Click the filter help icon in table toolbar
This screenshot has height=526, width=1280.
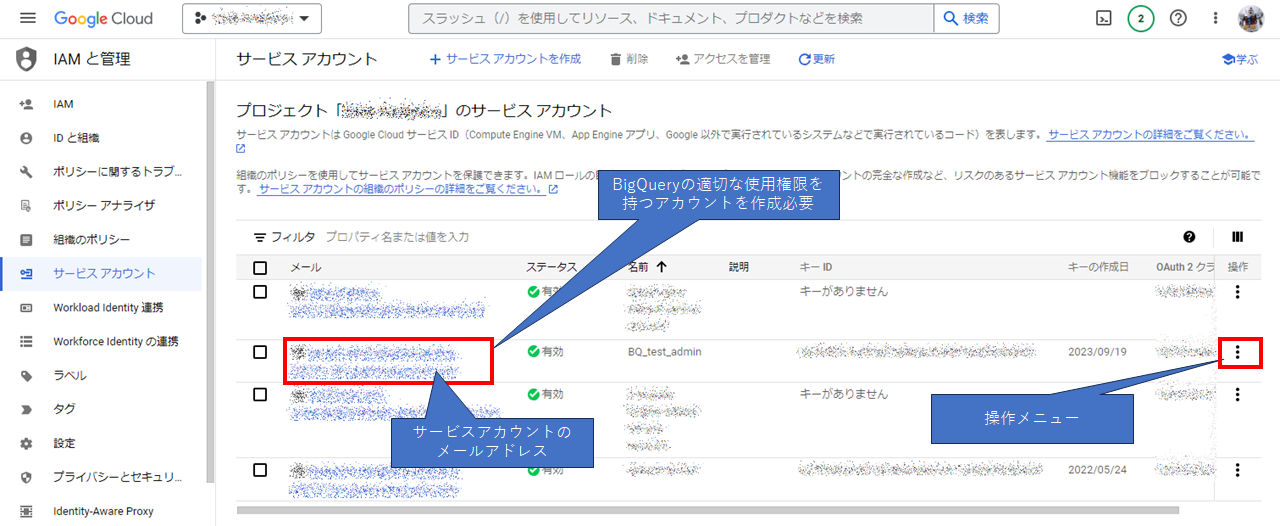1189,237
